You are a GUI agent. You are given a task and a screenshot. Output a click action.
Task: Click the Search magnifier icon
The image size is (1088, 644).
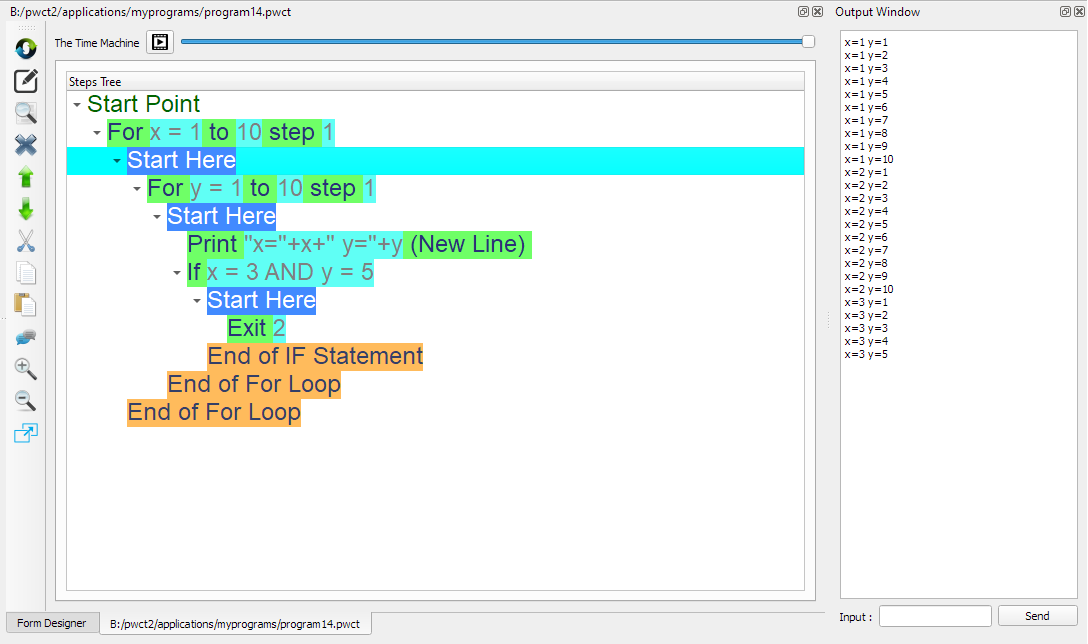[25, 113]
